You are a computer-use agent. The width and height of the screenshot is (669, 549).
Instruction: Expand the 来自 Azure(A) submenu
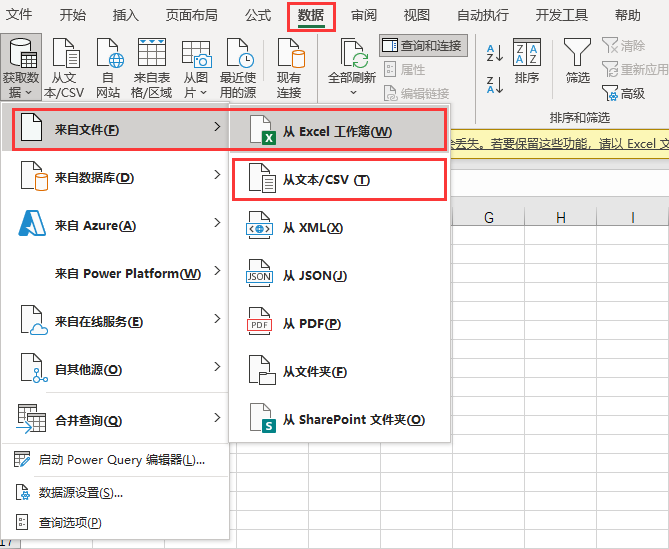pyautogui.click(x=115, y=225)
